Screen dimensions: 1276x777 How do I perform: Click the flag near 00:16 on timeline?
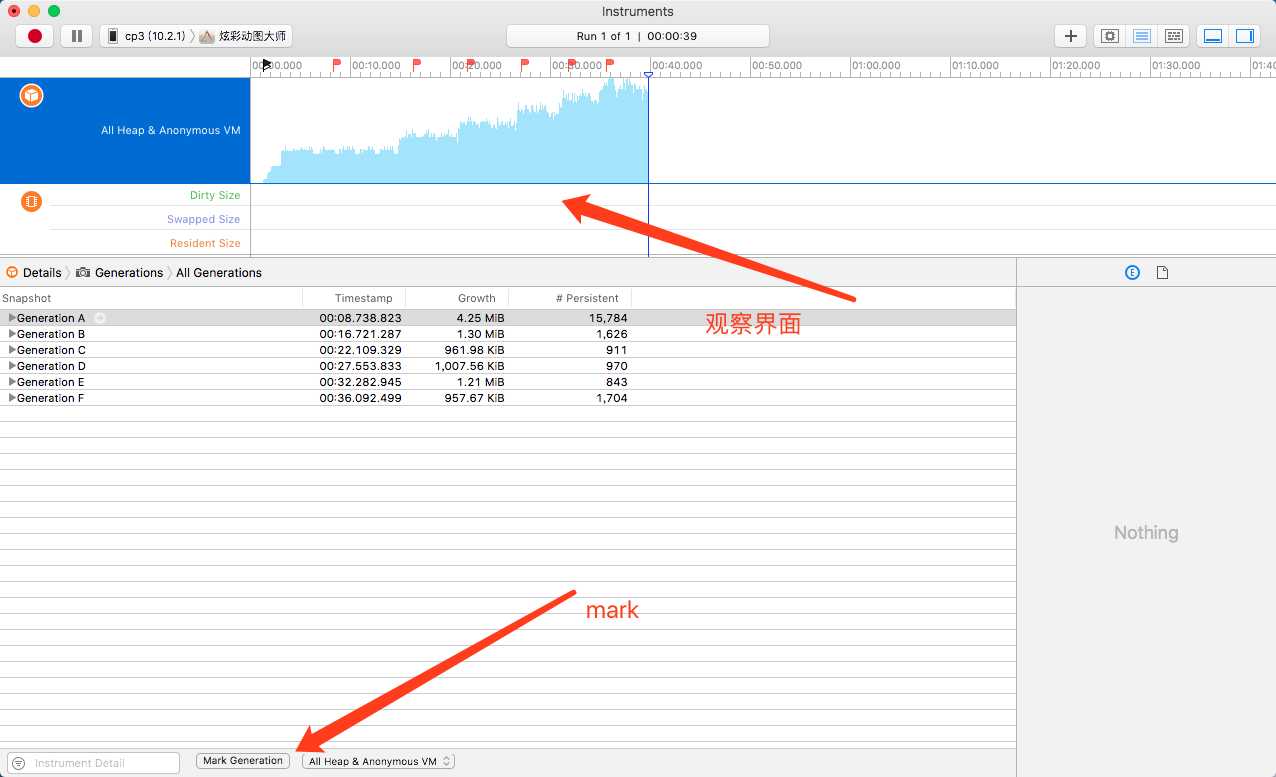tap(417, 64)
